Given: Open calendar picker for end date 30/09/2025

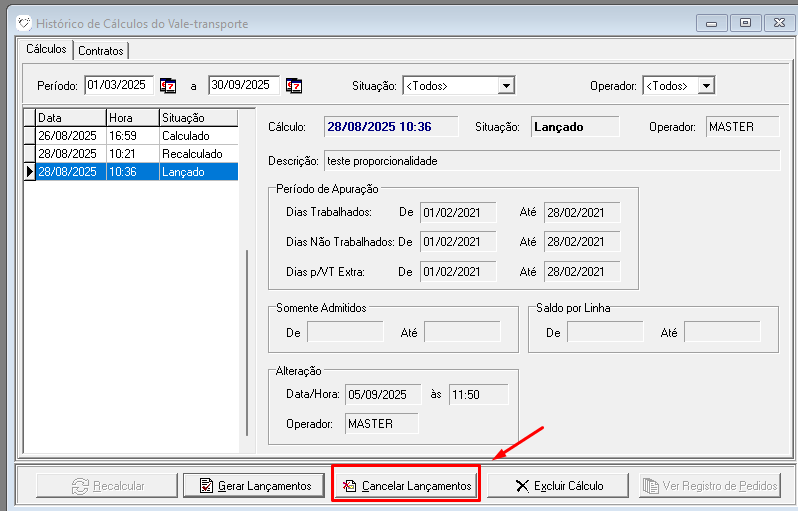Looking at the screenshot, I should pos(294,86).
